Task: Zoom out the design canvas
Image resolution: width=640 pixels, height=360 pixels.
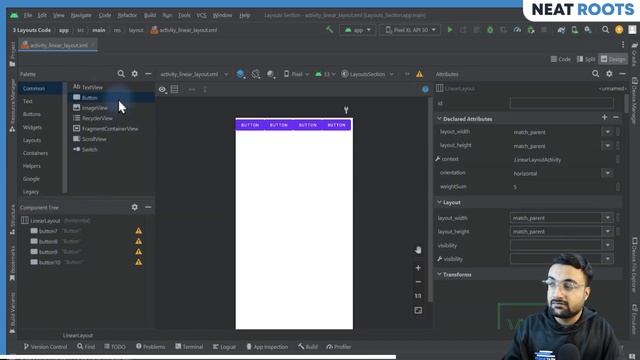Action: pos(418,282)
